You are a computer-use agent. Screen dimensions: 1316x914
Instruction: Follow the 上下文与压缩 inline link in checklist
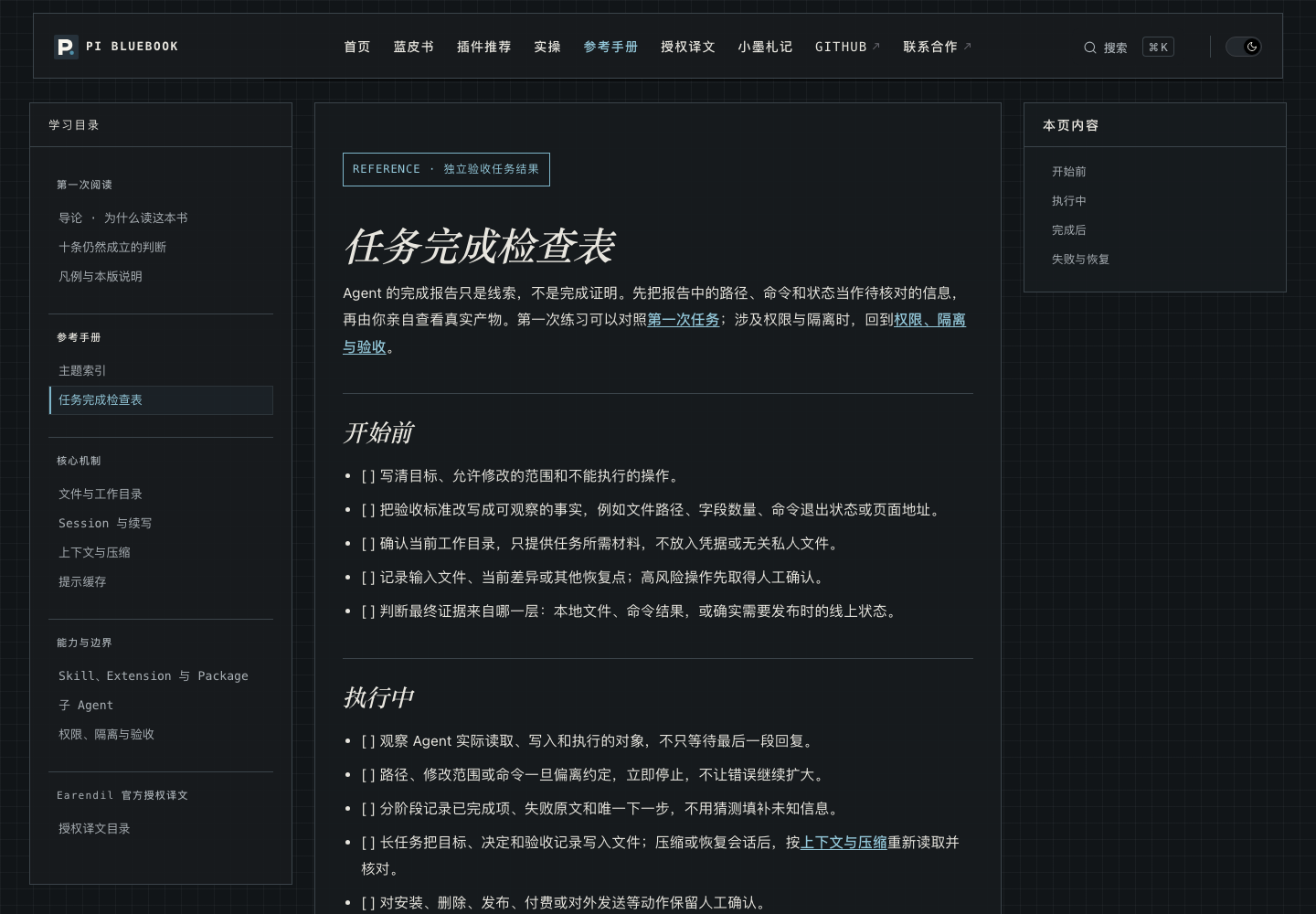[x=844, y=842]
